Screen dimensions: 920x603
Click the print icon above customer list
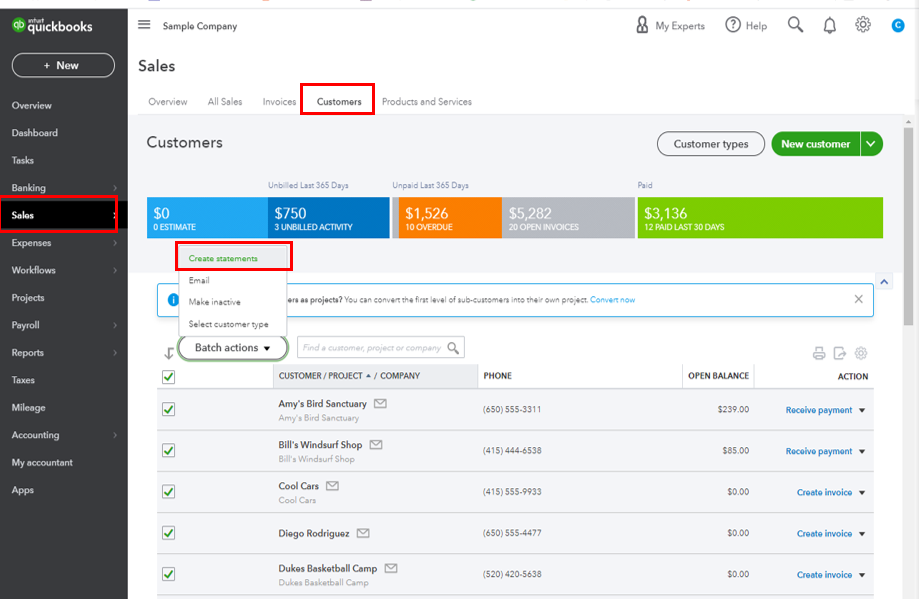819,353
